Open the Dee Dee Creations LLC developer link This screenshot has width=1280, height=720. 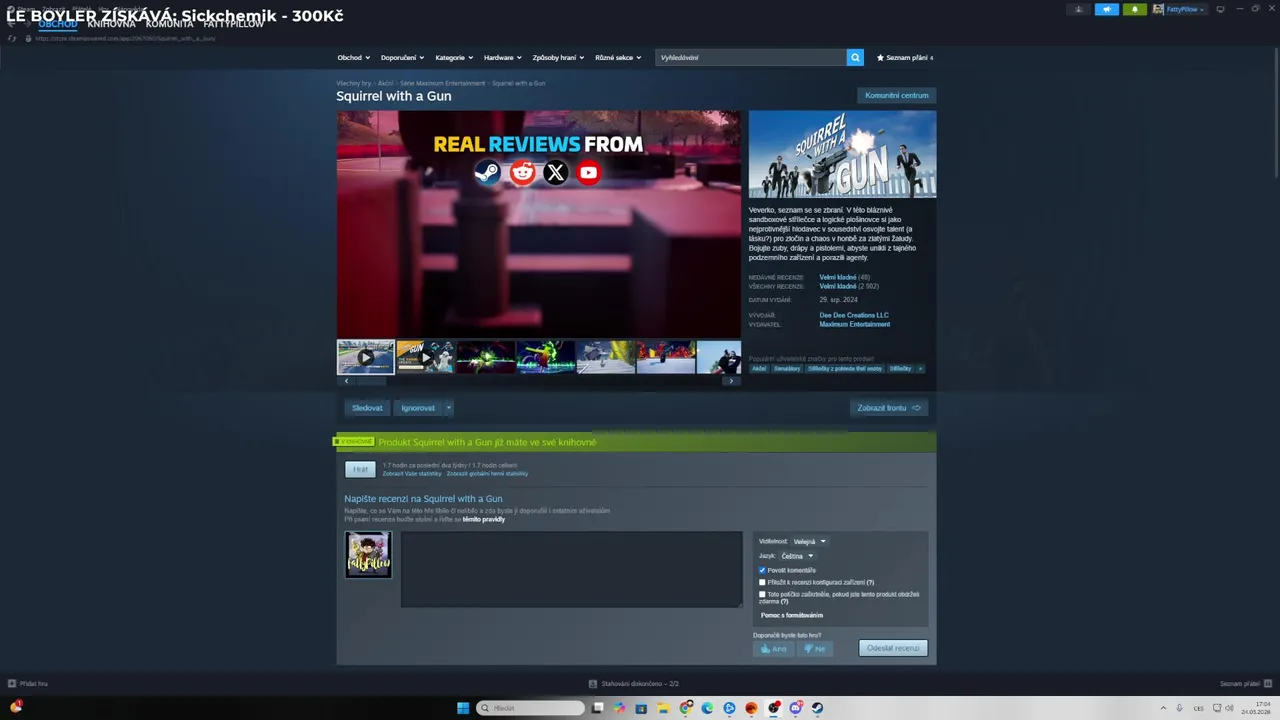pos(854,315)
